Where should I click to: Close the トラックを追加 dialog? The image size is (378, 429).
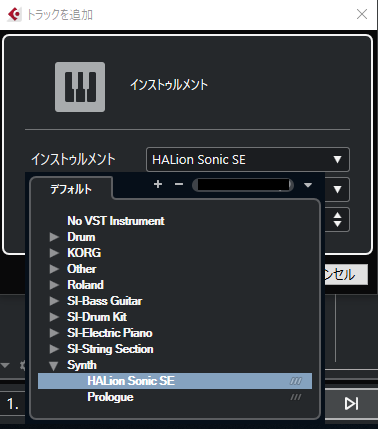(362, 14)
